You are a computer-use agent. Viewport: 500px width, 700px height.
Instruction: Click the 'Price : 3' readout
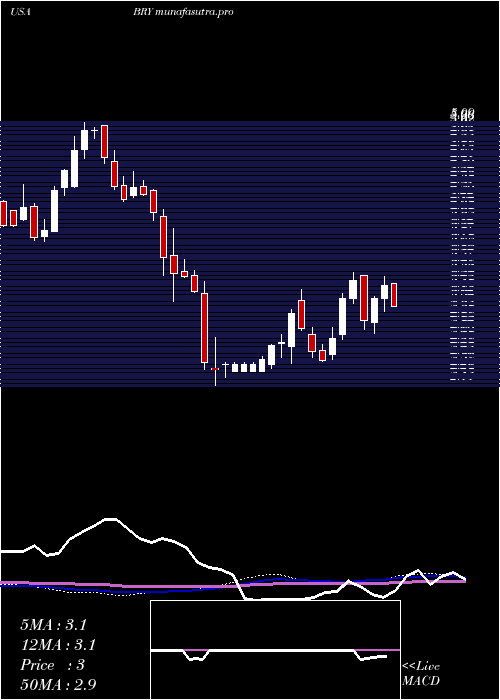point(52,665)
